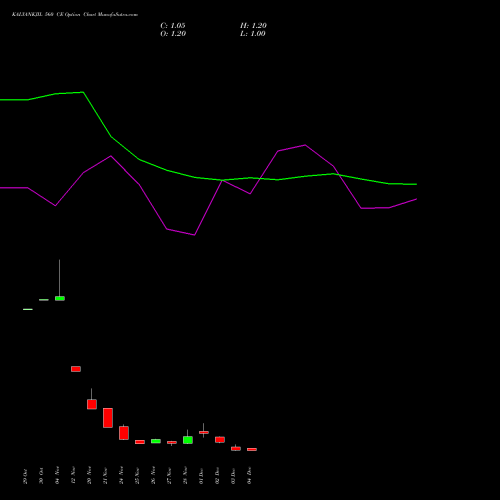This screenshot has width=500, height=500.
Task: Select the thin red candle for 27 Nov
Action: [172, 443]
